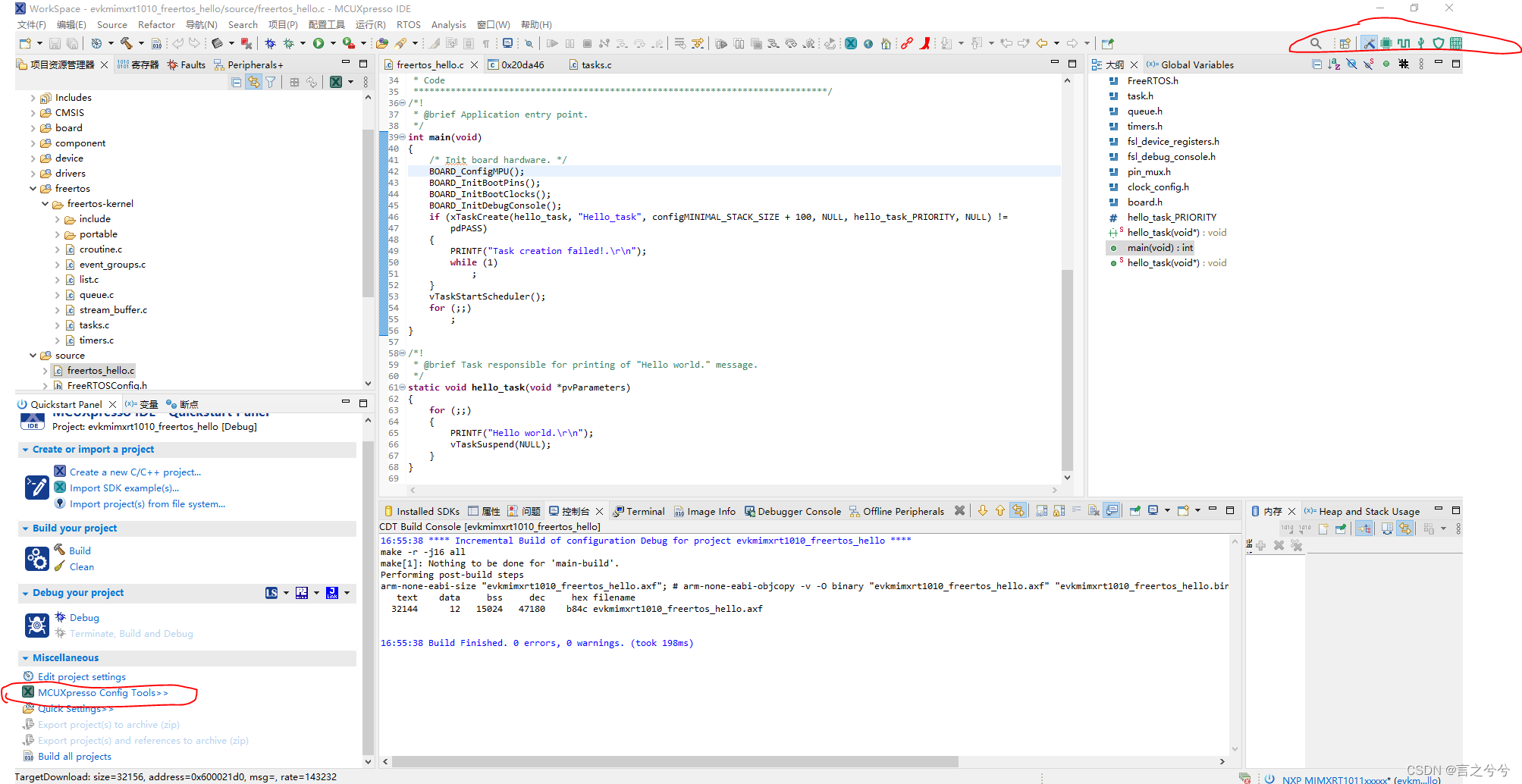1522x784 pixels.
Task: Click the green Run toolbar icon
Action: pos(319,44)
